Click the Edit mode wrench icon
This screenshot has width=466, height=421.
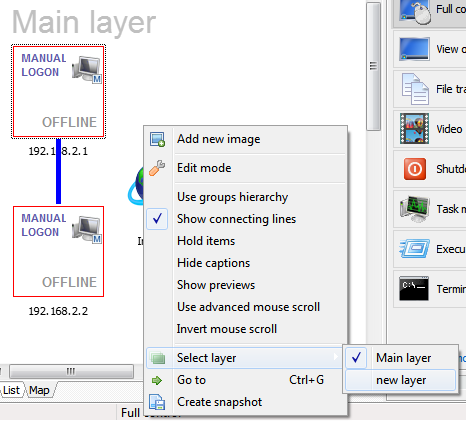[157, 168]
